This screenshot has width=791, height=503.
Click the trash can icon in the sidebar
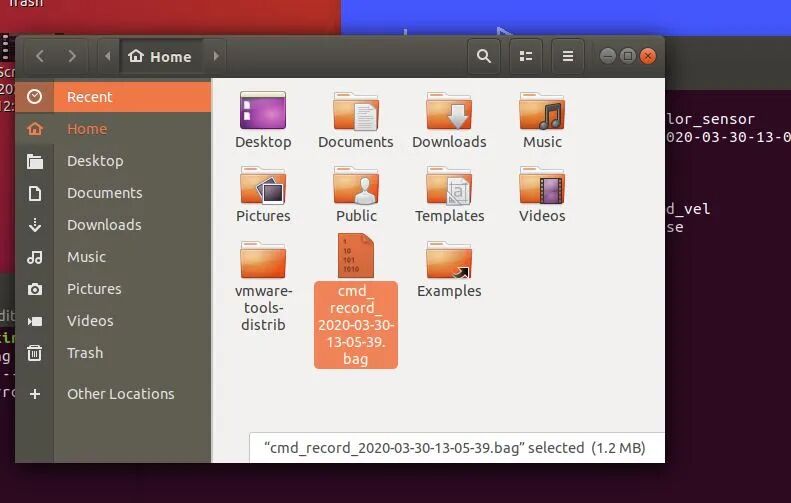coord(34,353)
